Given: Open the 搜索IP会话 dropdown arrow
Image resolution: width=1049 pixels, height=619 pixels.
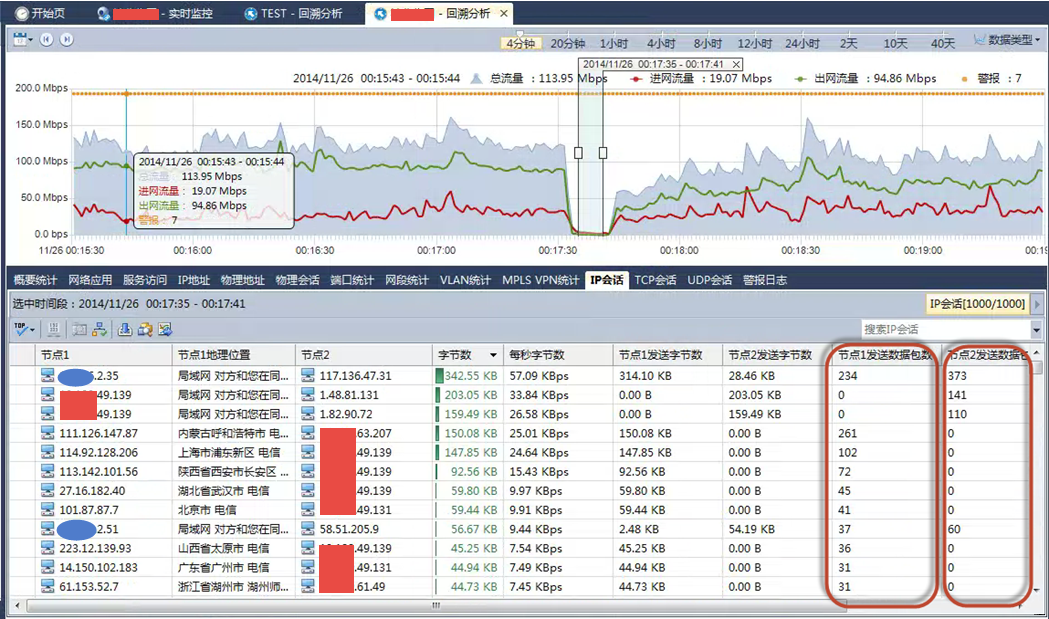Looking at the screenshot, I should (1035, 330).
